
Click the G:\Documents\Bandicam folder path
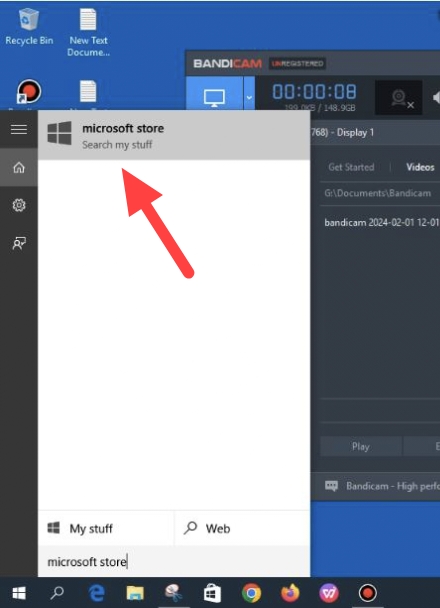(378, 193)
